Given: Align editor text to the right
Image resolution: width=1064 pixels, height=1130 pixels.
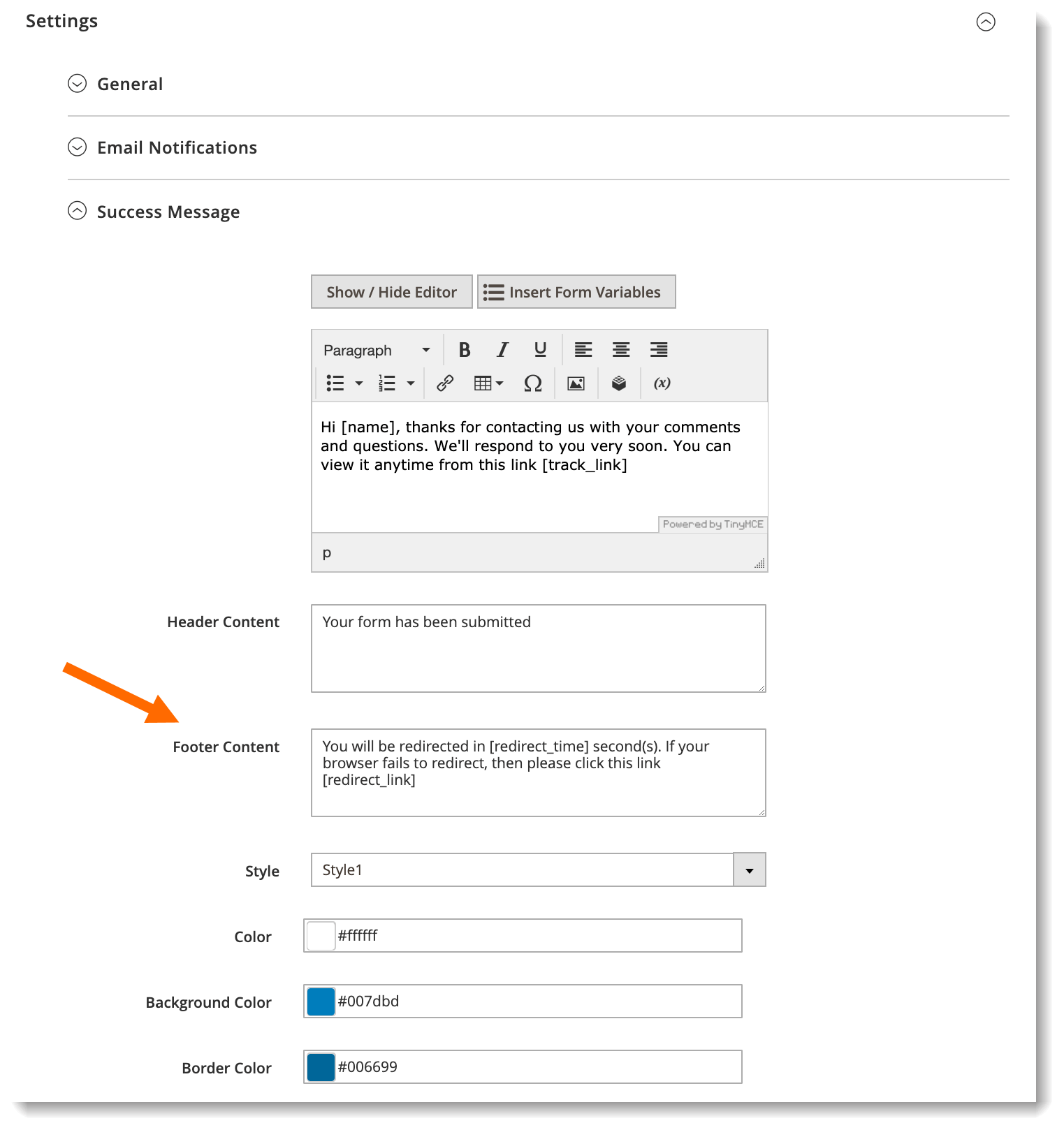Looking at the screenshot, I should click(x=659, y=350).
